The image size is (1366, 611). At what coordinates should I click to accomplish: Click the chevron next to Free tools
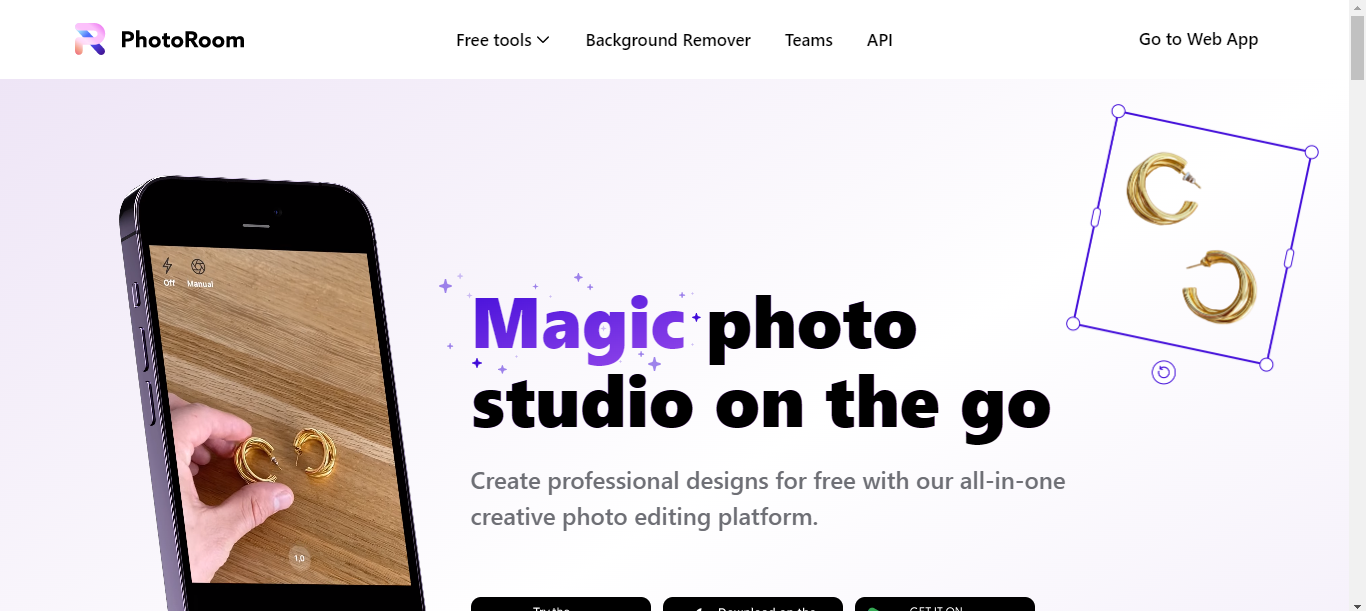[543, 40]
